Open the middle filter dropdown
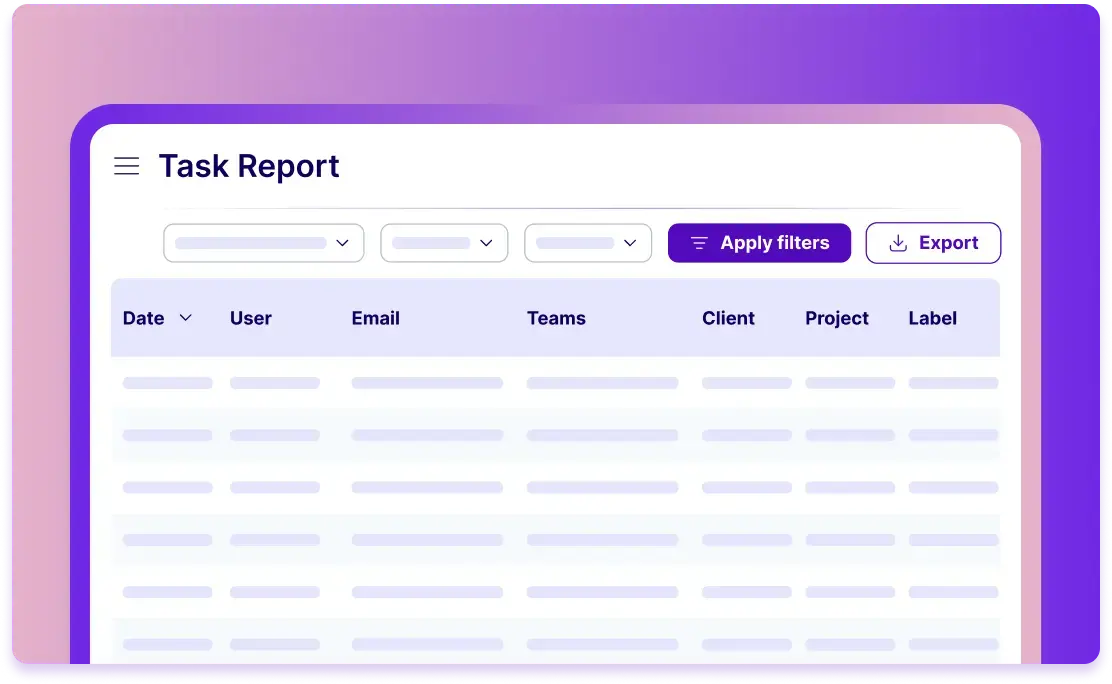1112x684 pixels. tap(444, 243)
